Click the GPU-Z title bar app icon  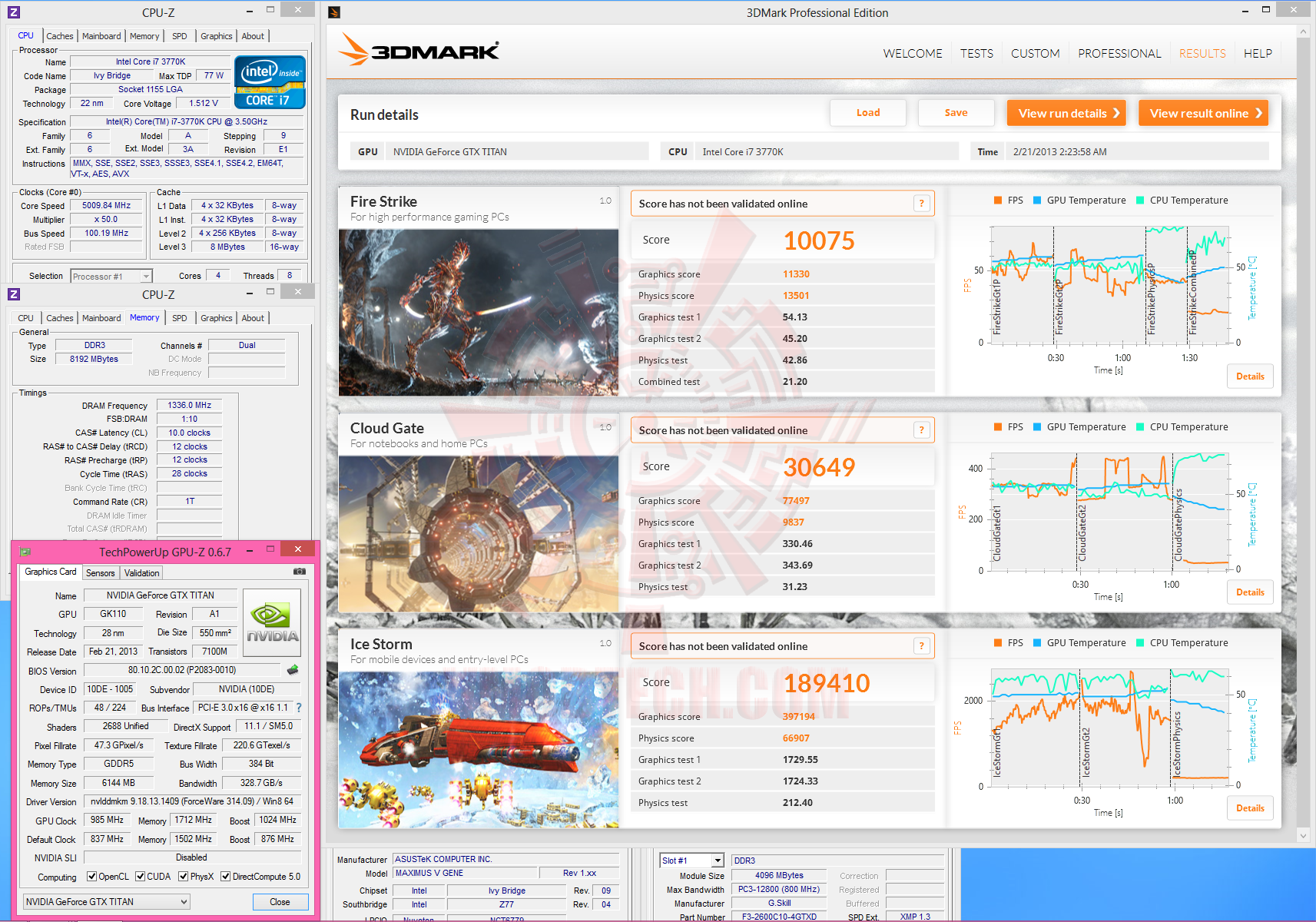(x=25, y=552)
